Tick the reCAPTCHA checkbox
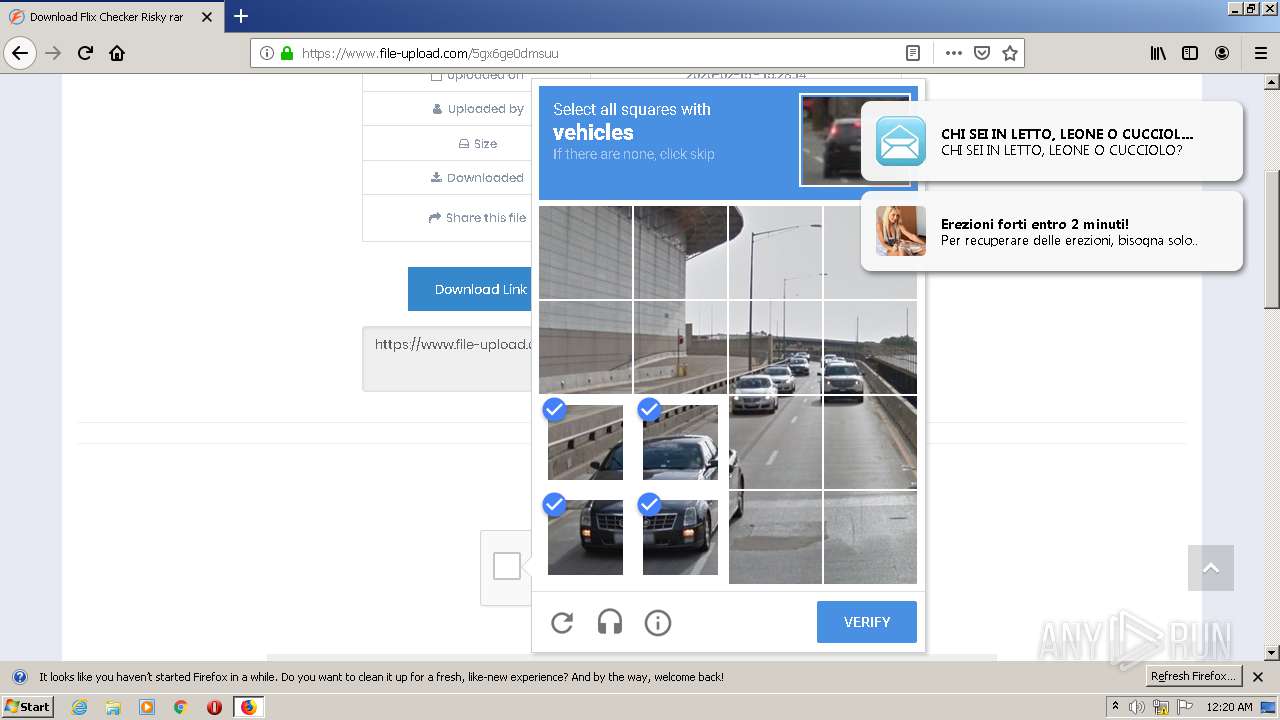 click(507, 566)
